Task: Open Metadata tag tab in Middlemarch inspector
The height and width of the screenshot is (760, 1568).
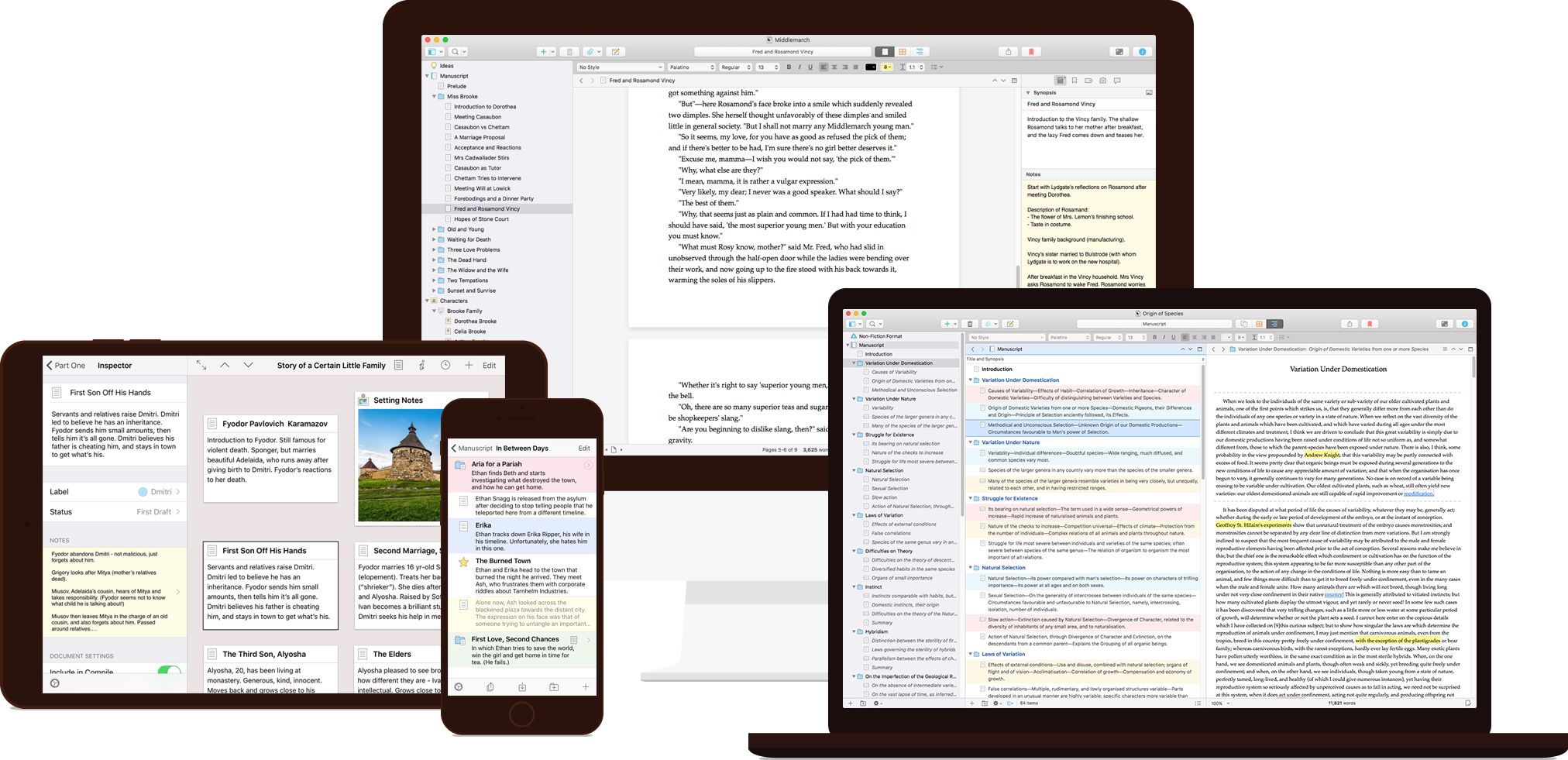Action: pos(1088,81)
